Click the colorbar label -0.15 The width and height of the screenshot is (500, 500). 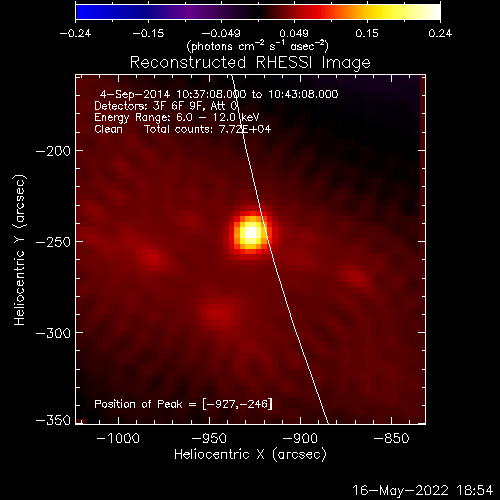pyautogui.click(x=148, y=33)
